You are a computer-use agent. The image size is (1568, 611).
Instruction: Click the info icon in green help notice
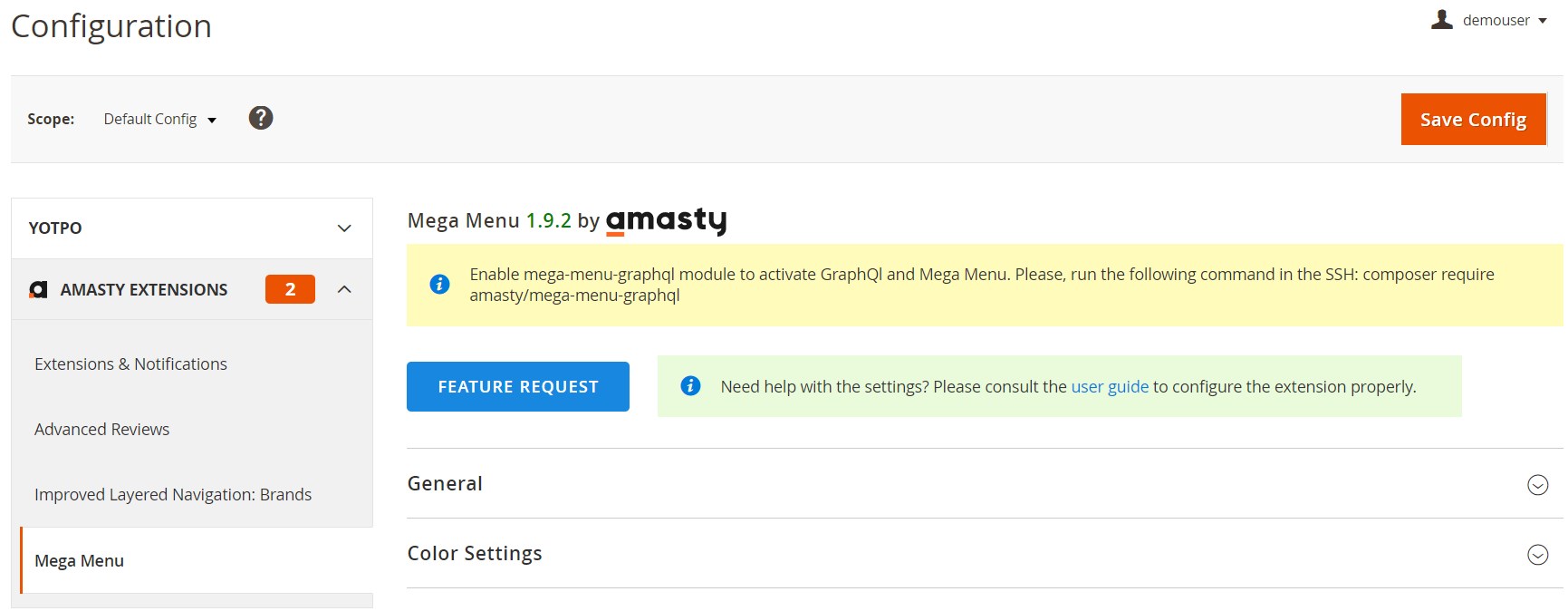click(x=690, y=386)
